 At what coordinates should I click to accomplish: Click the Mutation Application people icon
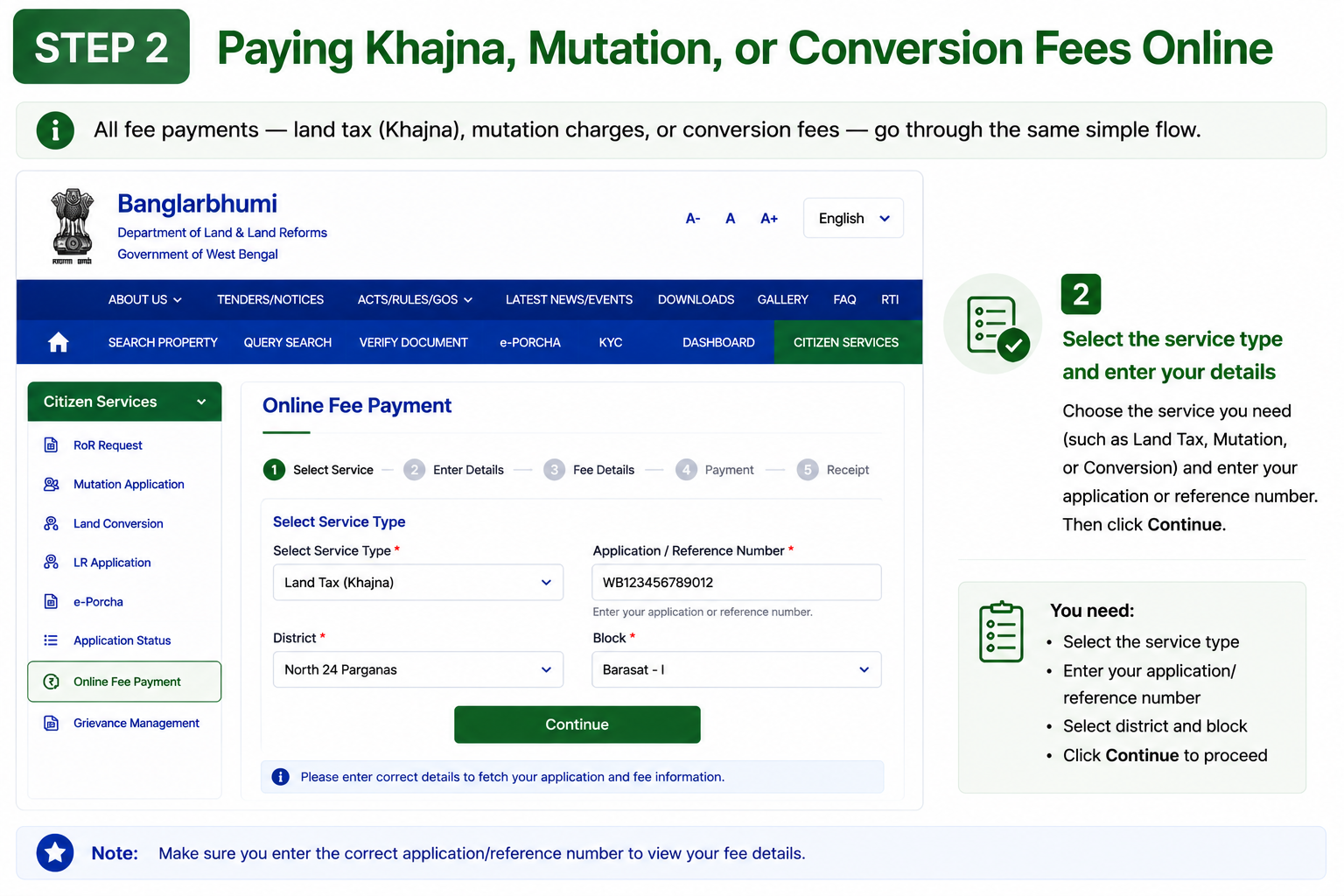click(x=51, y=484)
